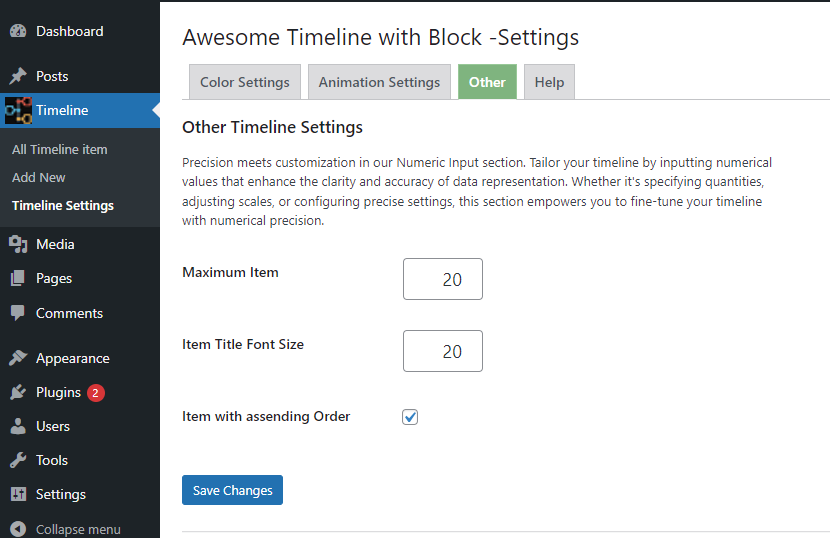The image size is (830, 538).
Task: Click the Collapse menu text
Action: click(78, 529)
